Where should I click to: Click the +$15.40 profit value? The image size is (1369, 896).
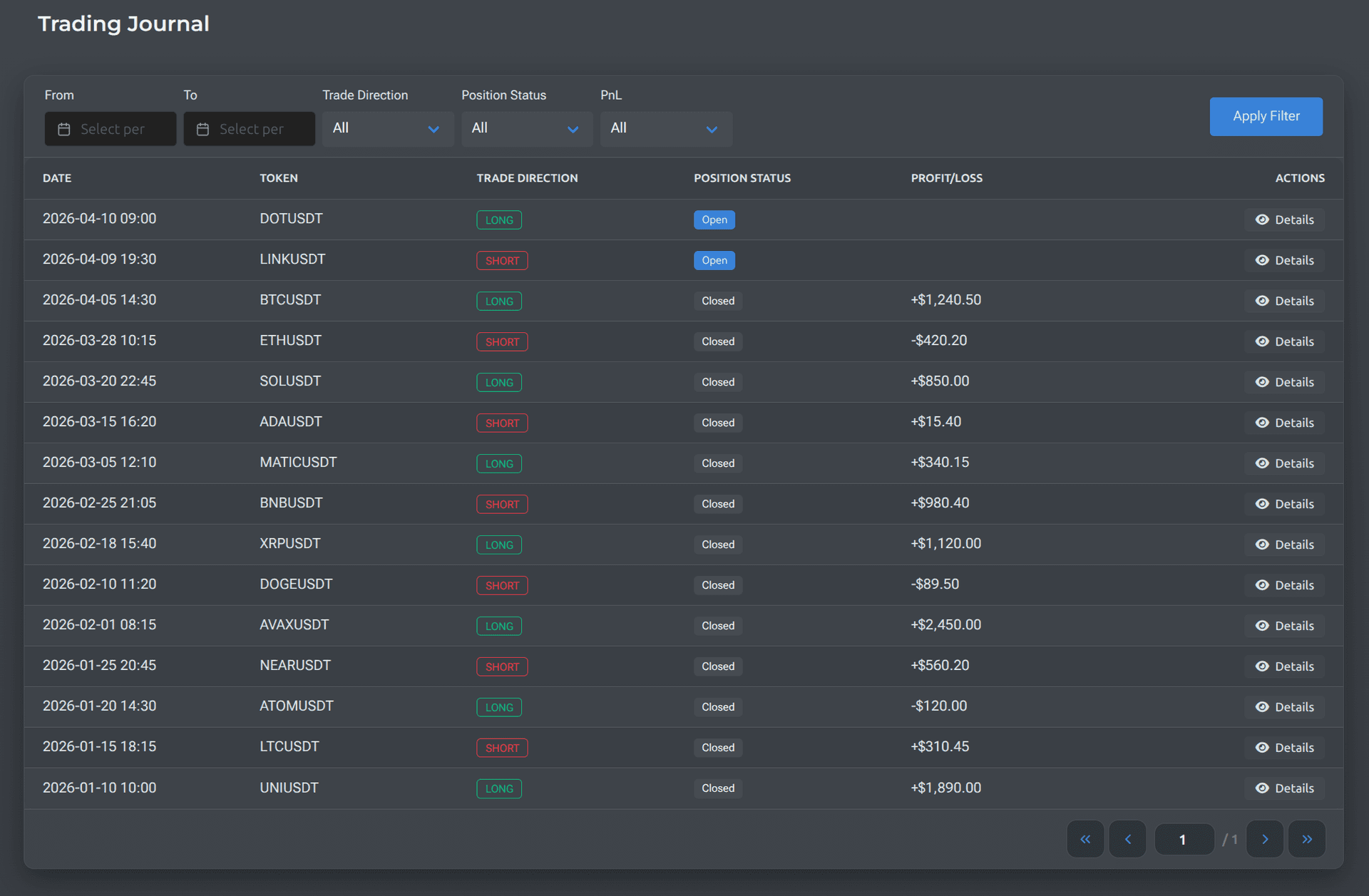click(936, 422)
